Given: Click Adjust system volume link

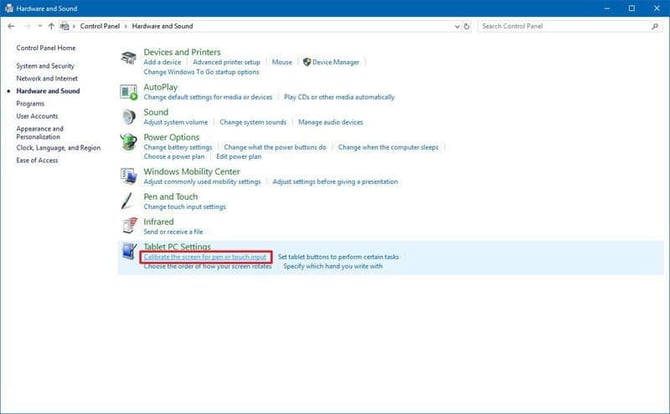Looking at the screenshot, I should (176, 122).
